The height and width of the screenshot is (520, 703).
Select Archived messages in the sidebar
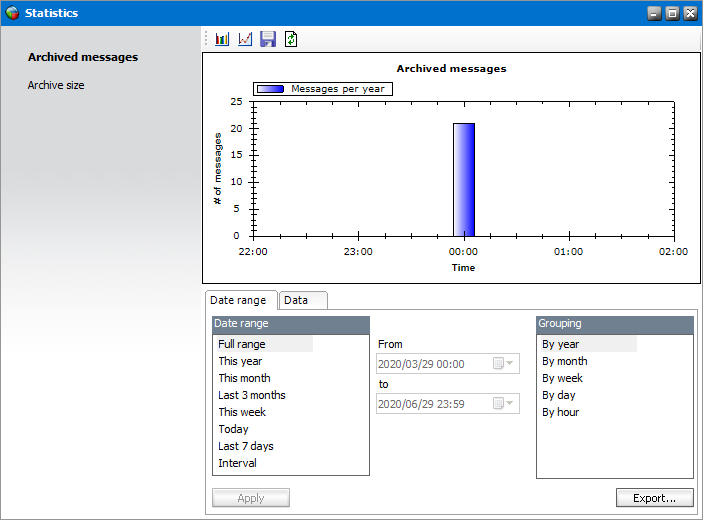(x=83, y=57)
